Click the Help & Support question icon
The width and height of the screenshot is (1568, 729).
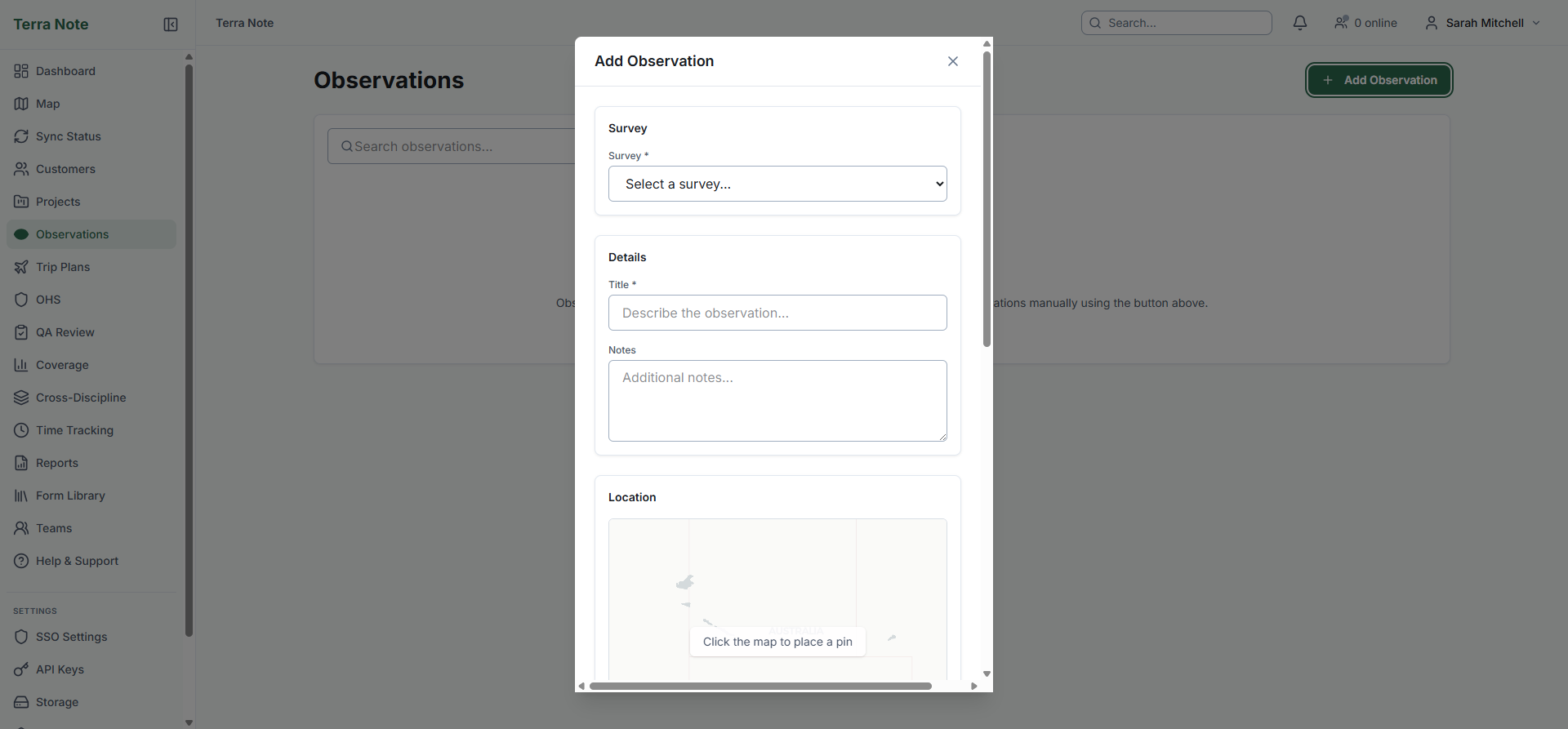[21, 561]
